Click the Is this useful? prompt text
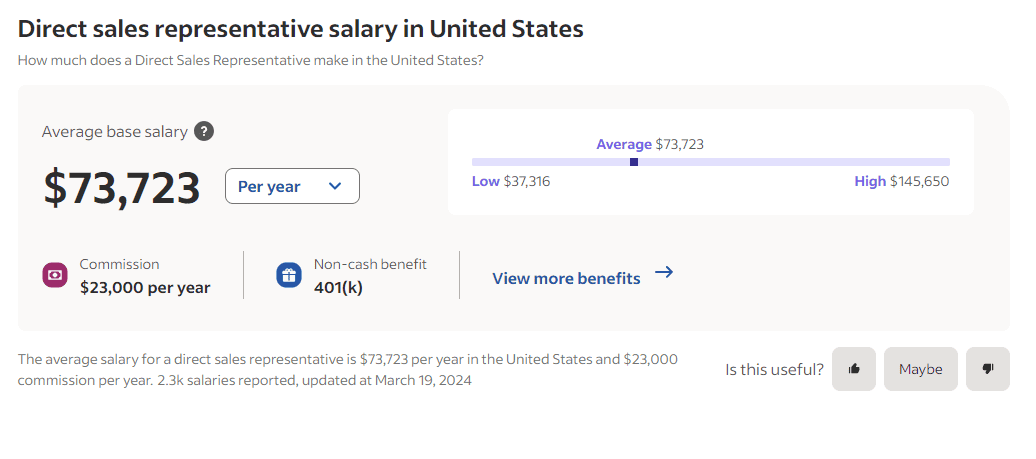 [774, 369]
